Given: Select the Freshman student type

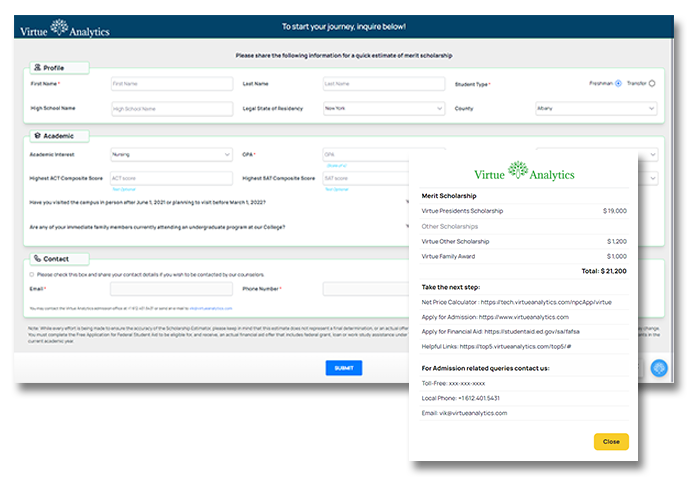Looking at the screenshot, I should pos(618,84).
